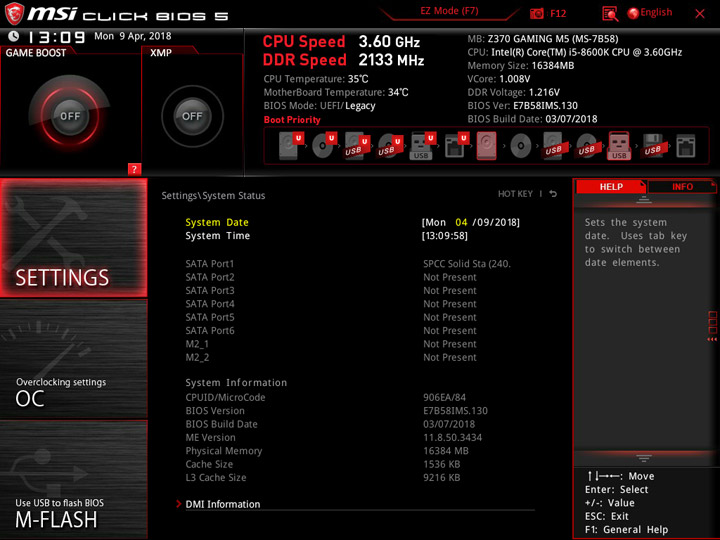
Task: Edit the System Time value 13:09:58
Action: coord(444,236)
